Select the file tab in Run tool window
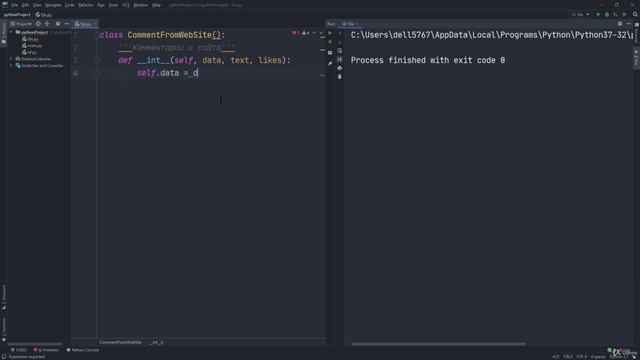 pyautogui.click(x=350, y=24)
